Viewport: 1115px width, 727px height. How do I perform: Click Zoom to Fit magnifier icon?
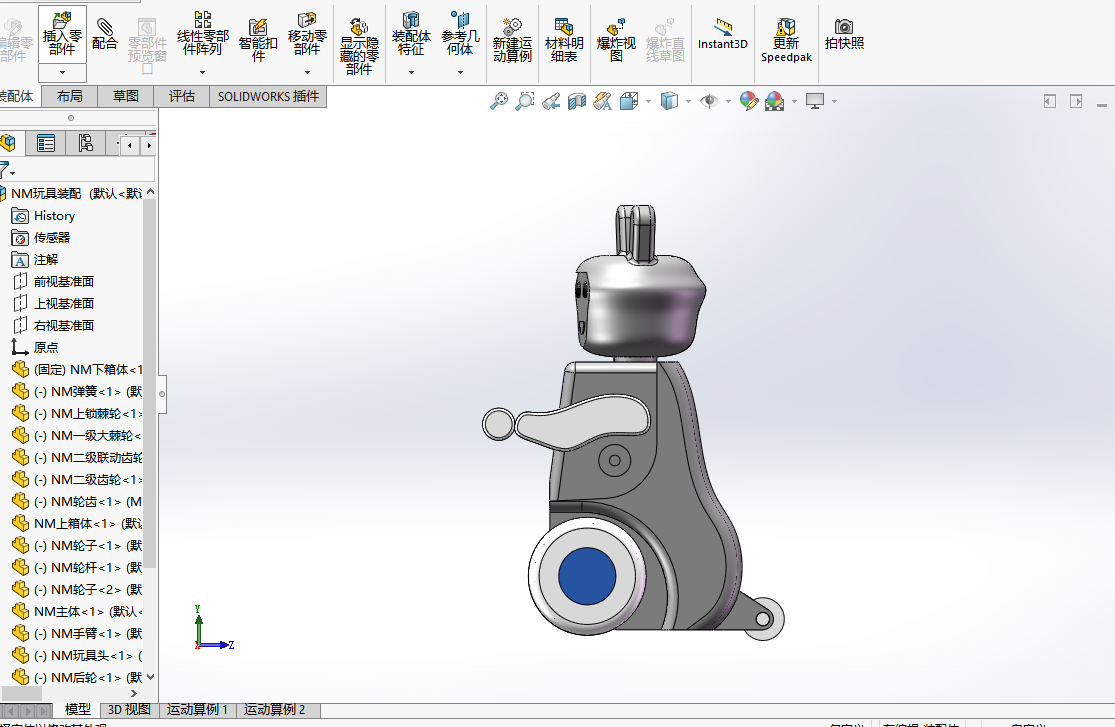pos(498,101)
